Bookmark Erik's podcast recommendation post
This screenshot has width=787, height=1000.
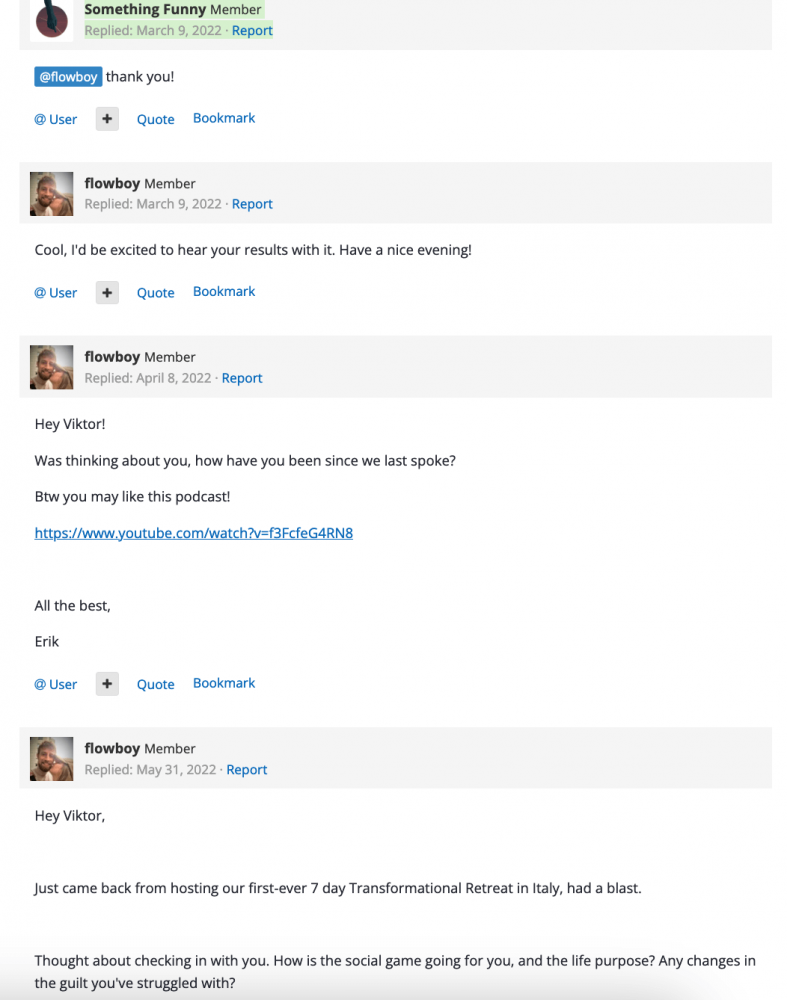click(x=224, y=683)
